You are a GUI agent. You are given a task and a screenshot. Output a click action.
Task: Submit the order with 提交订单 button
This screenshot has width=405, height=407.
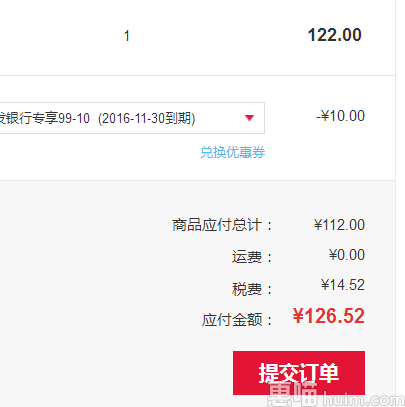(299, 373)
